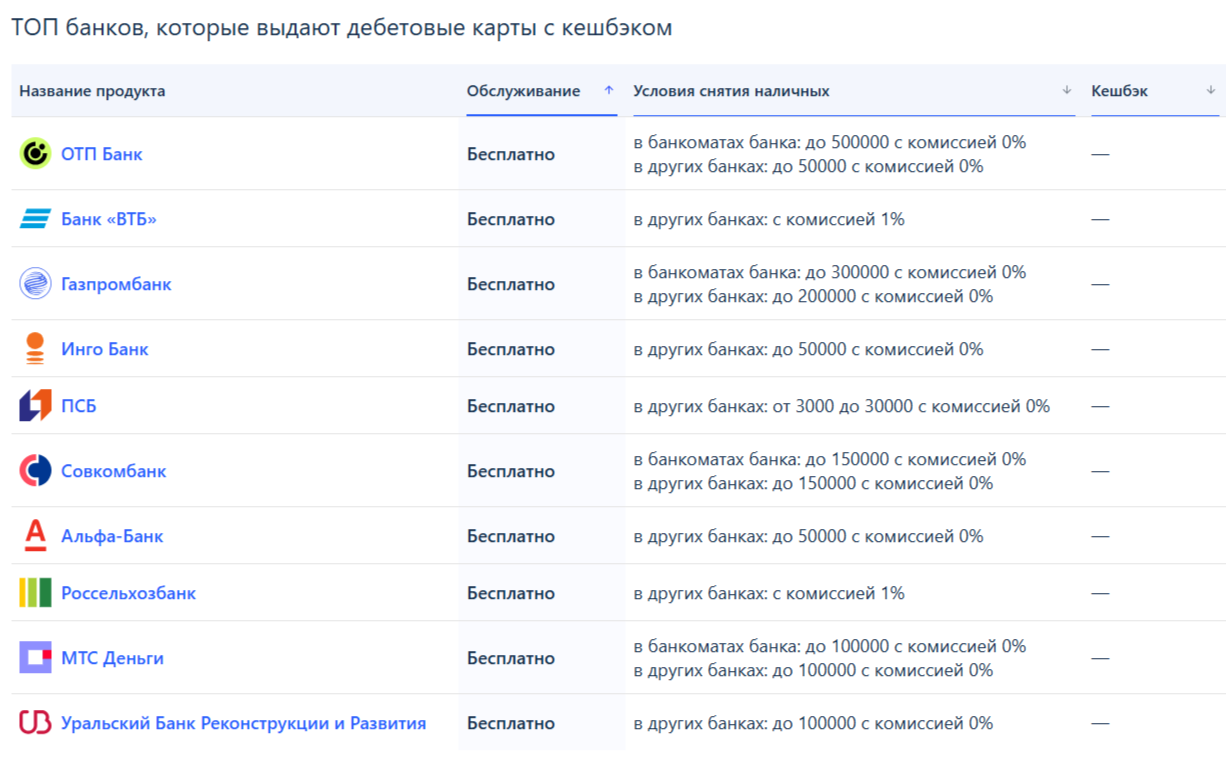Screen dimensions: 1226x762
Task: Click the Совкомбанк logo icon
Action: (x=35, y=471)
